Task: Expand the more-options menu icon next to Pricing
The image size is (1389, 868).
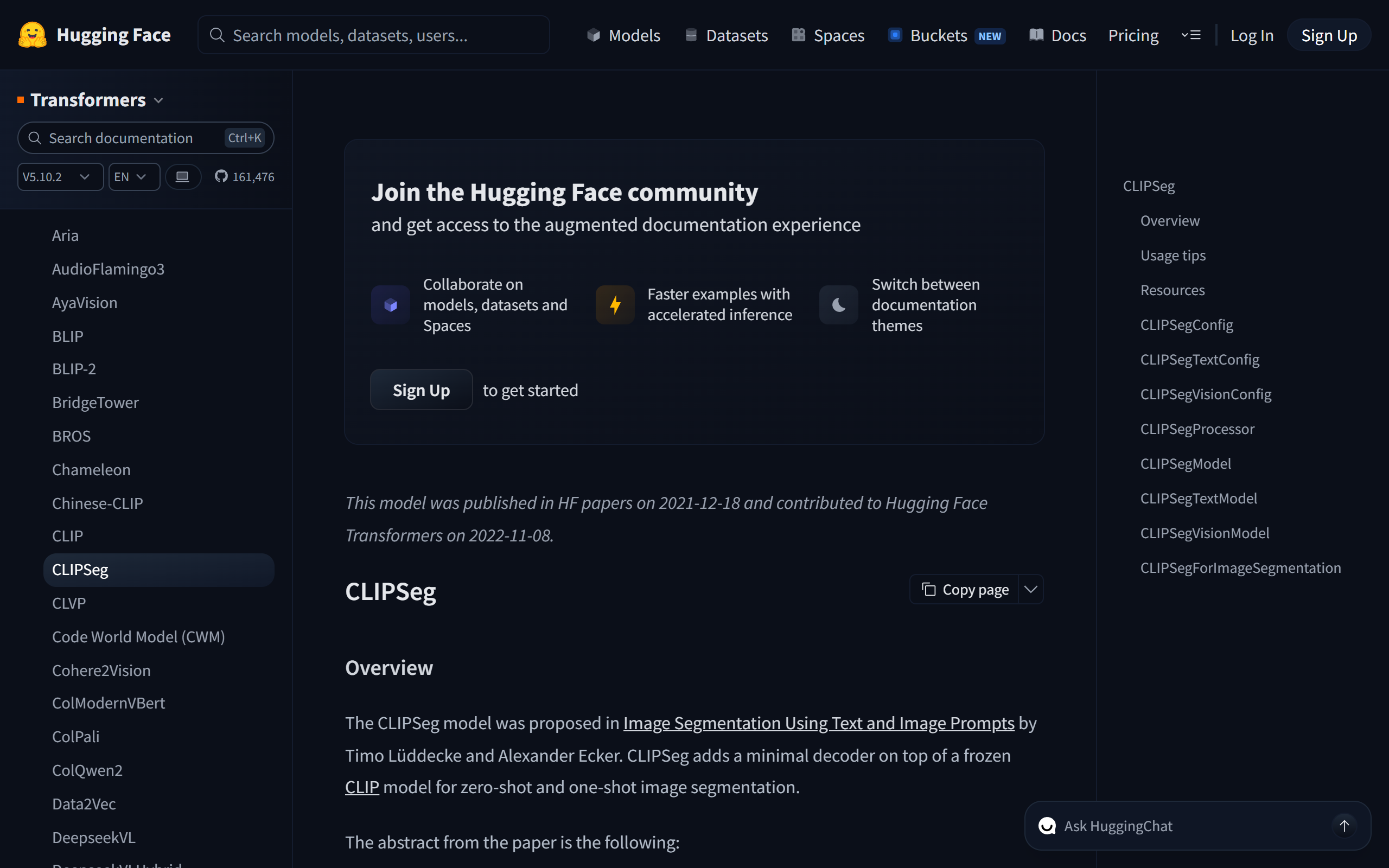Action: point(1191,36)
